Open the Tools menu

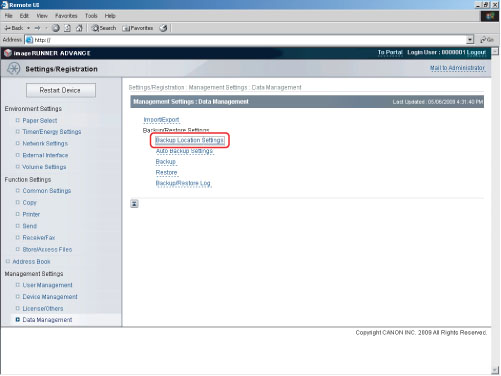[x=91, y=16]
